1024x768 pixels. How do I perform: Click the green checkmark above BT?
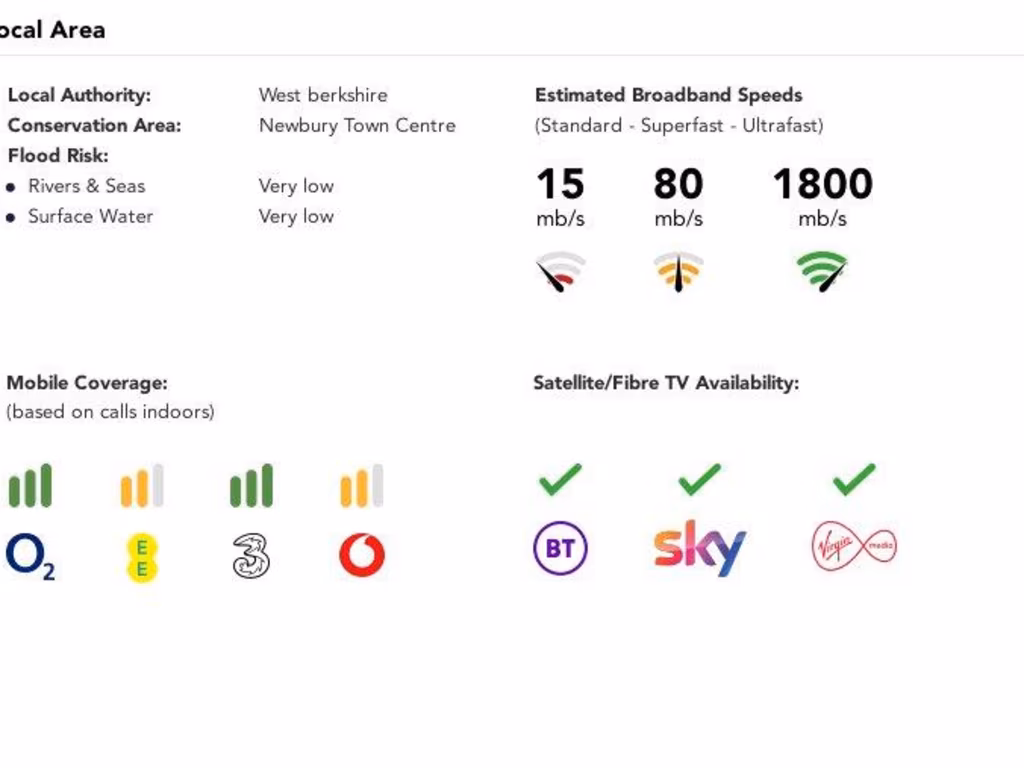[560, 479]
